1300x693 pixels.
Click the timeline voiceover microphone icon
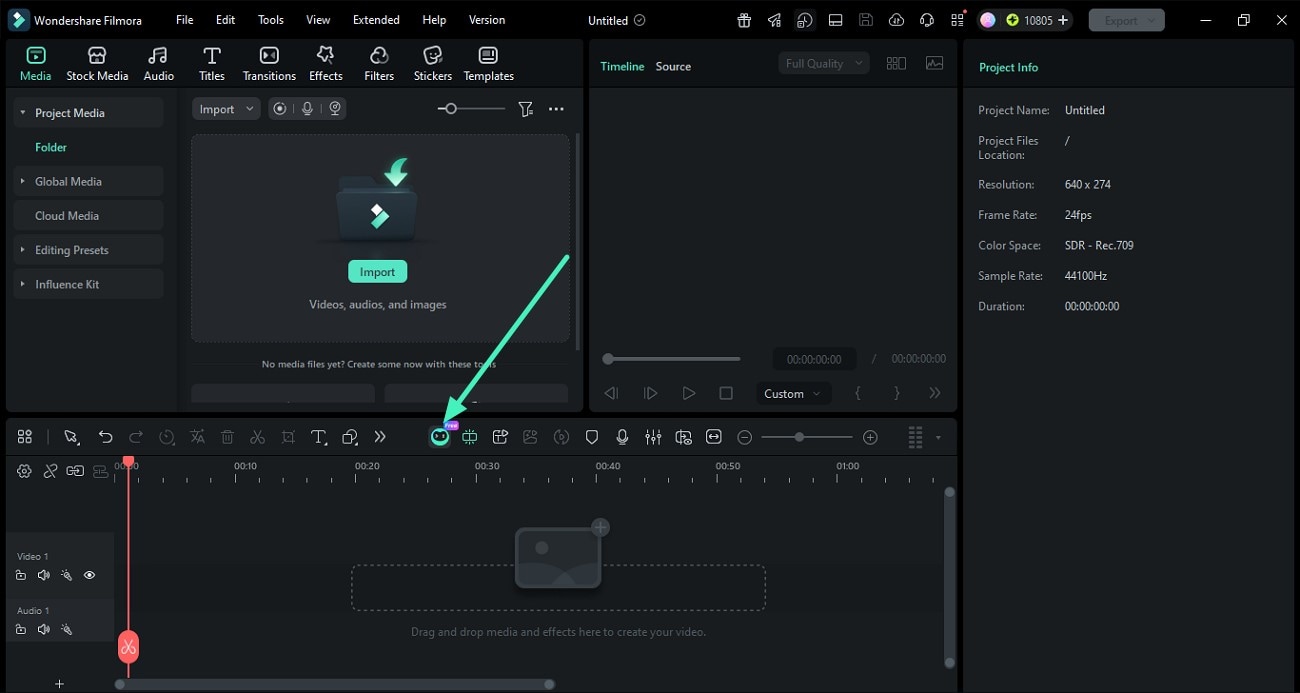point(622,437)
